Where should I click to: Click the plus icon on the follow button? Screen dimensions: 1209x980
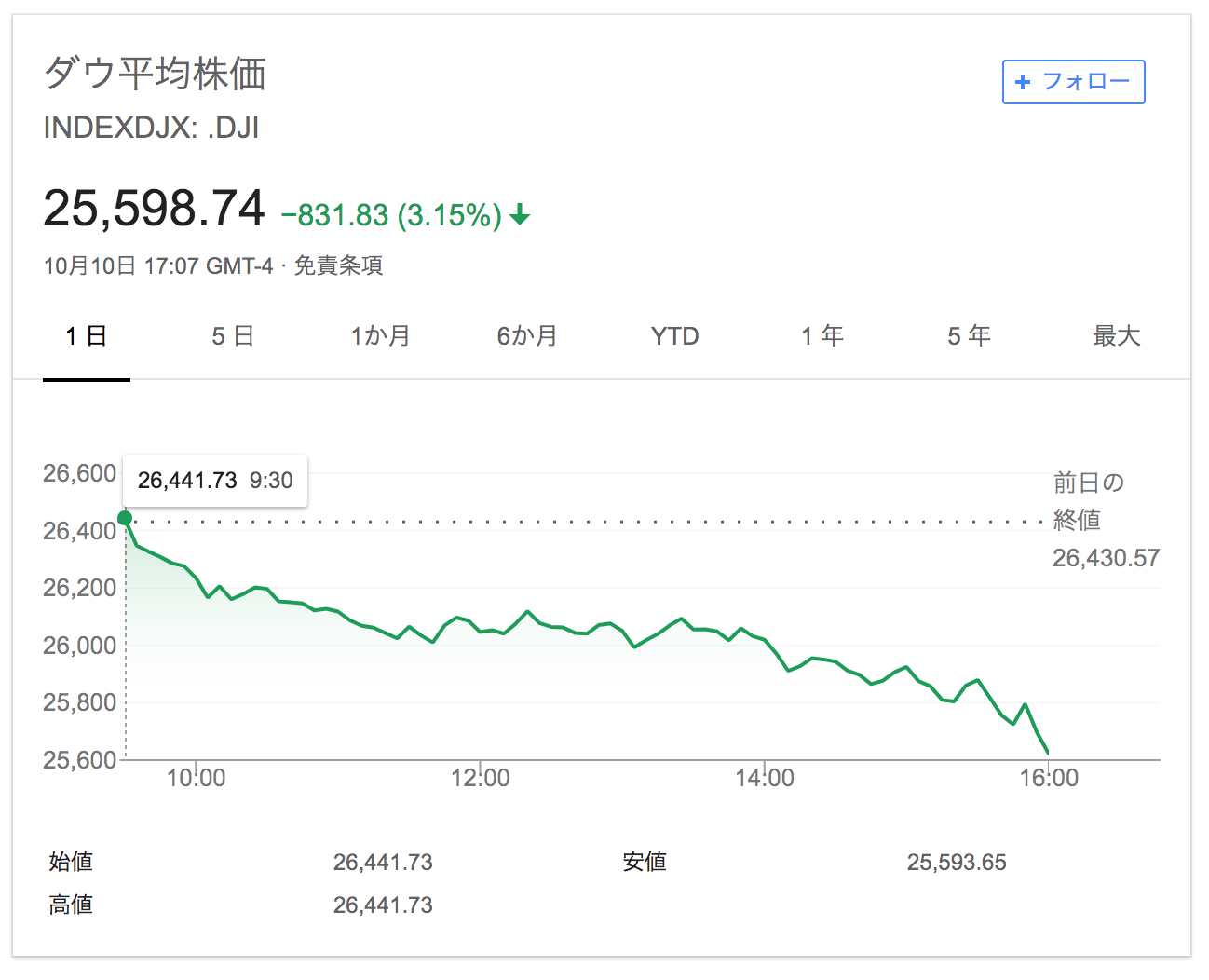1023,82
